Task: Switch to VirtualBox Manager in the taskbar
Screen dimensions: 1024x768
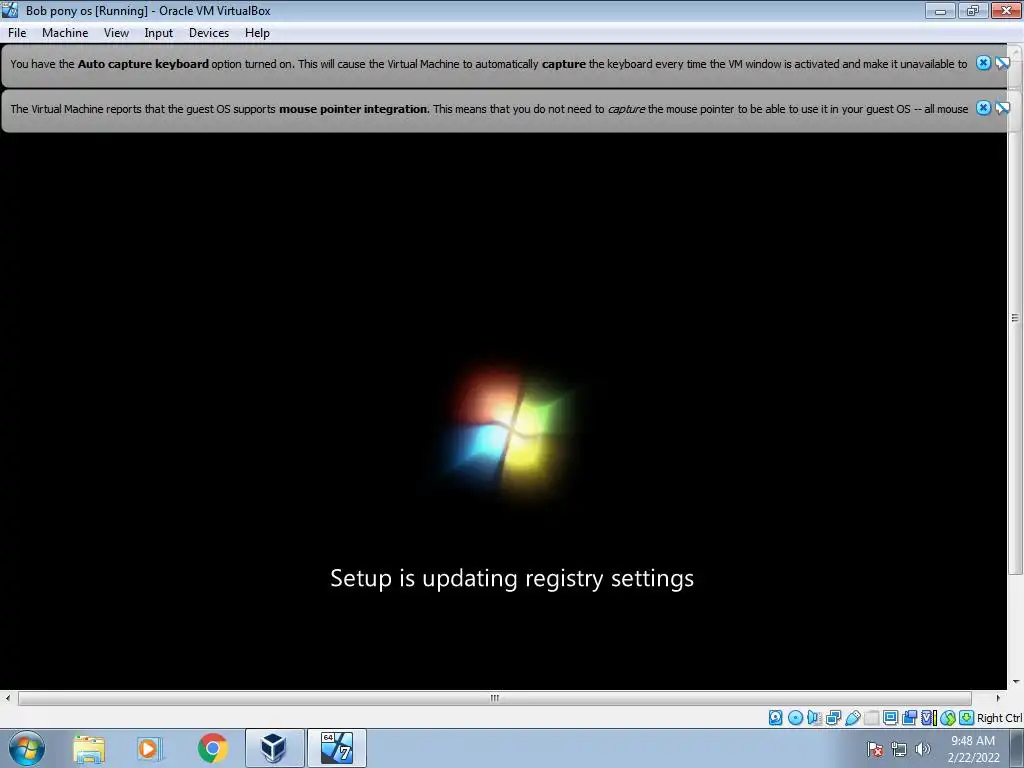Action: (274, 748)
